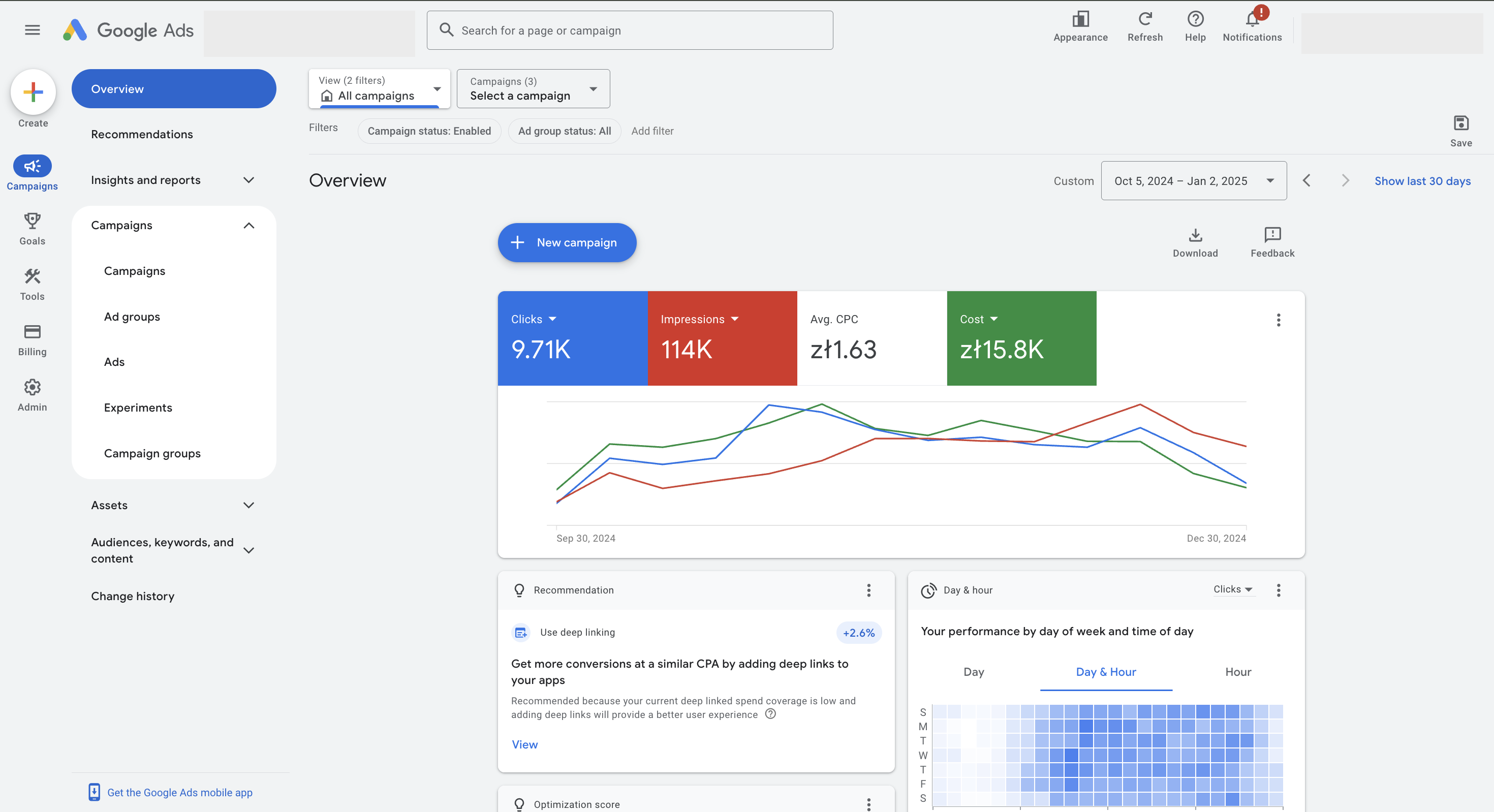
Task: Click the Create plus button
Action: [33, 91]
